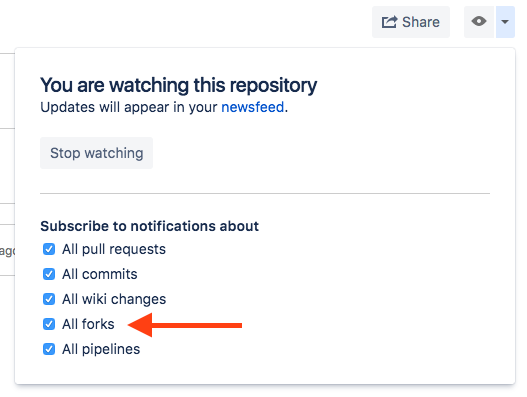Click the "All pull requests" label text
The height and width of the screenshot is (397, 527).
114,249
